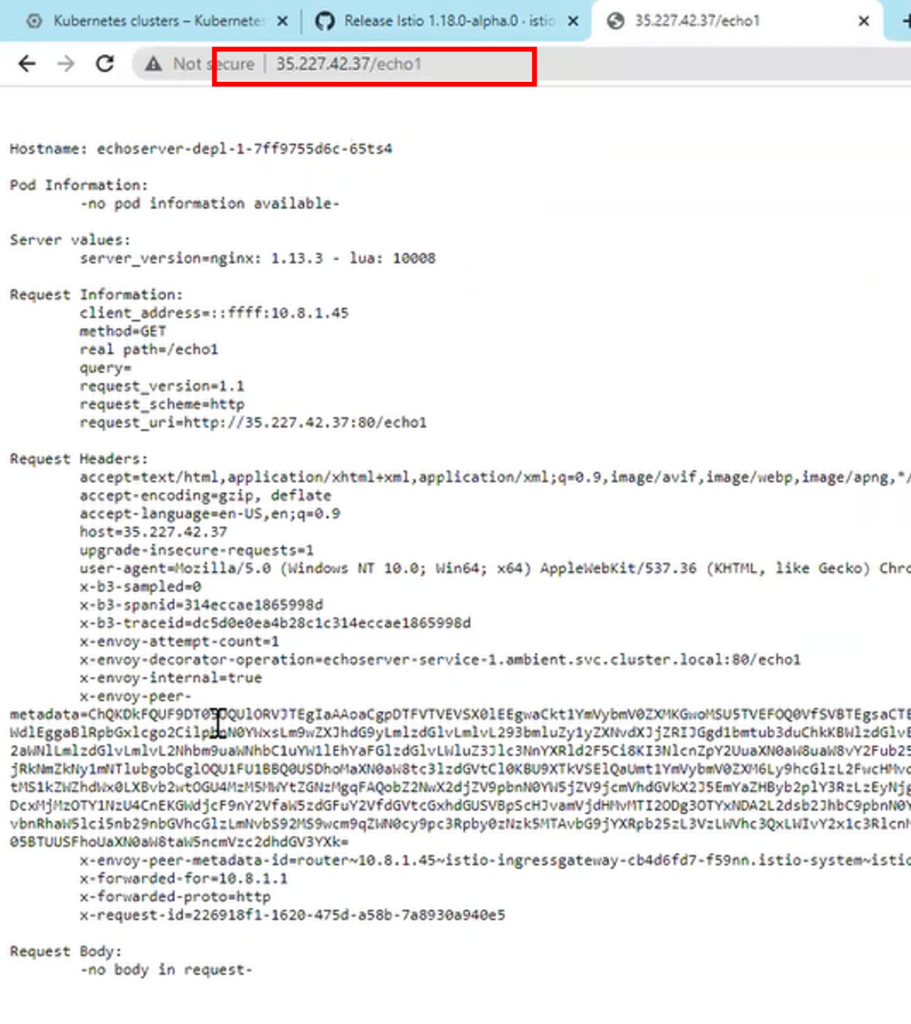Click '-no pod information available-' text
Image resolution: width=911 pixels, height=1024 pixels.
[210, 204]
